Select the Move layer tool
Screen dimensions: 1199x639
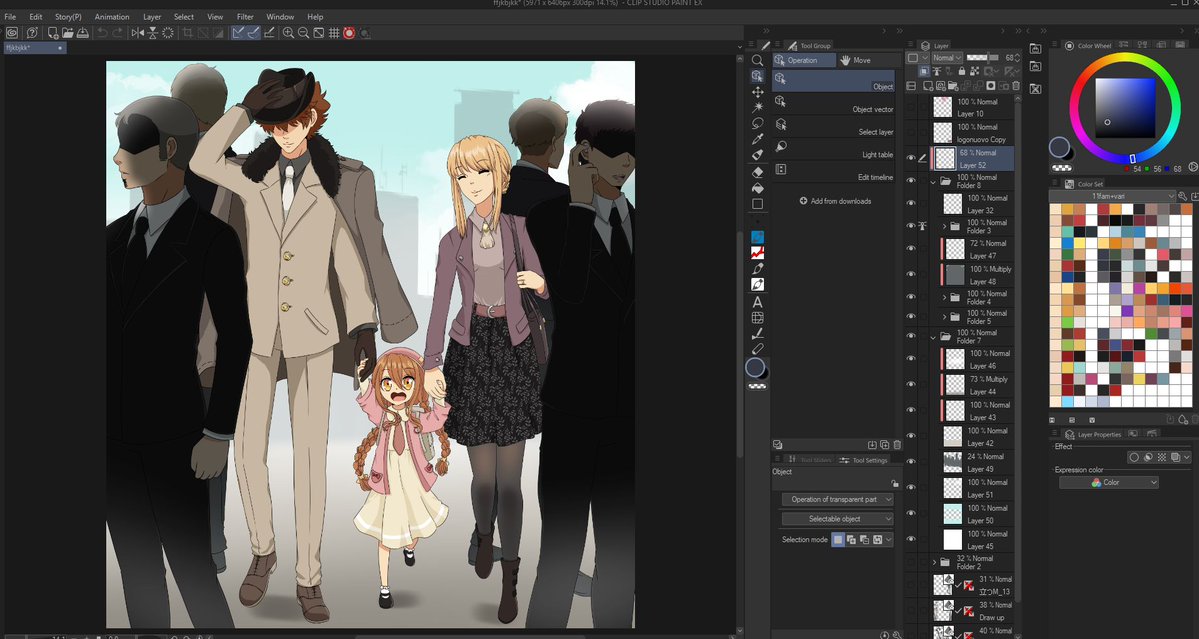coord(757,92)
